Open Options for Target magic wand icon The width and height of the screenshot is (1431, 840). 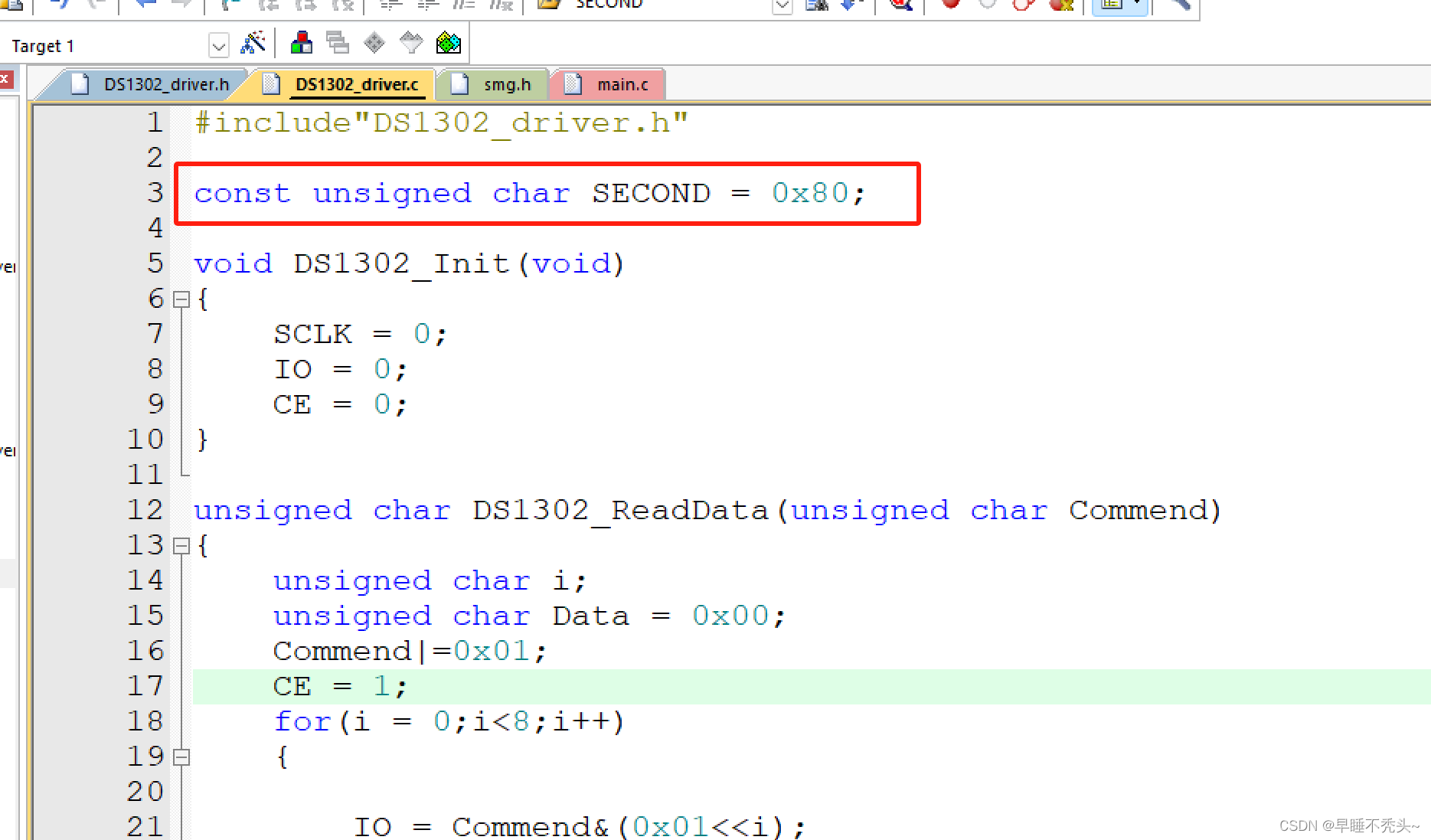point(253,43)
